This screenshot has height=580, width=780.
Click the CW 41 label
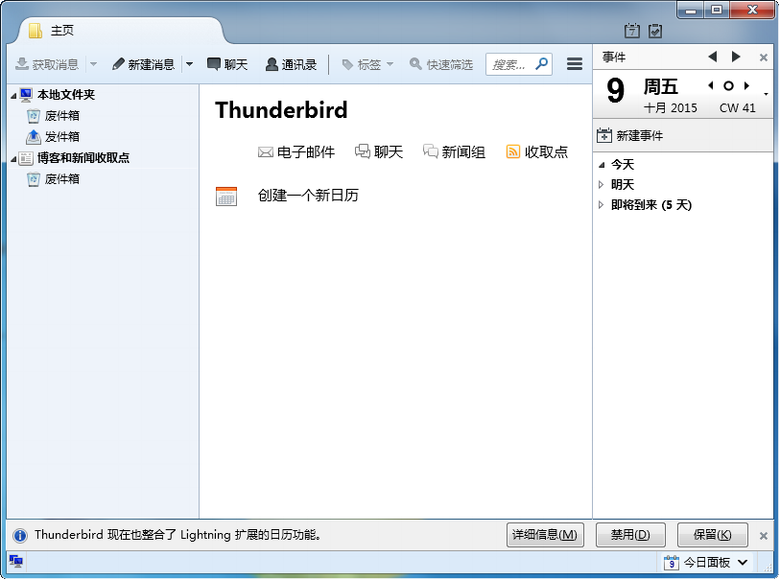(x=737, y=108)
